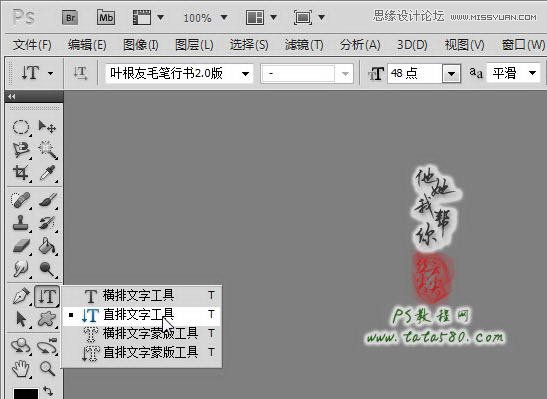This screenshot has width=547, height=399.
Task: Open the 选择(S) menu
Action: [x=249, y=45]
